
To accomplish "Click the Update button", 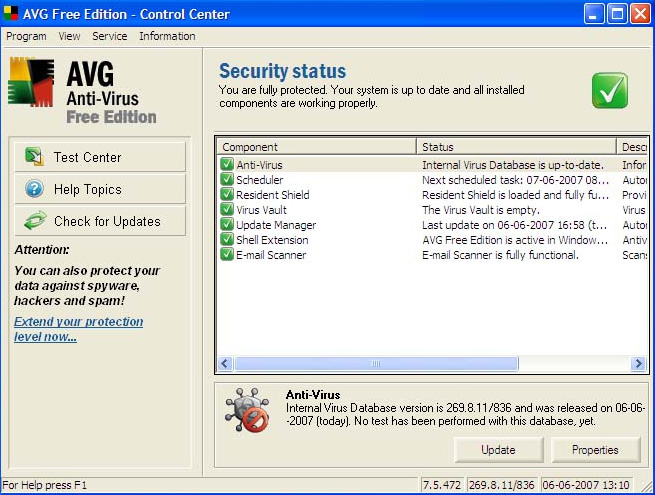I will [x=498, y=450].
